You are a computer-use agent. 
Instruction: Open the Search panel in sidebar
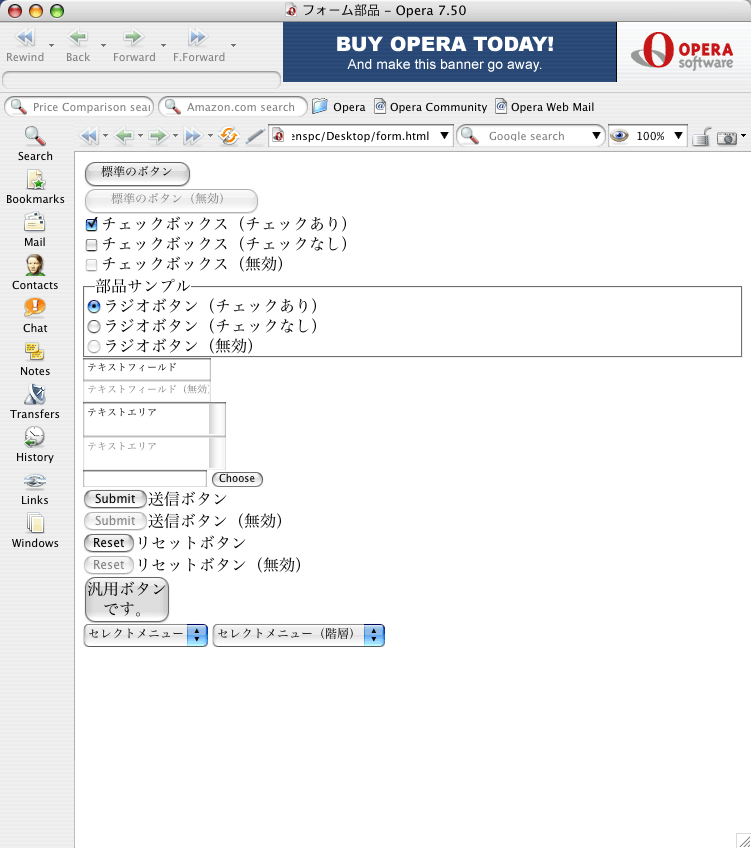point(35,144)
